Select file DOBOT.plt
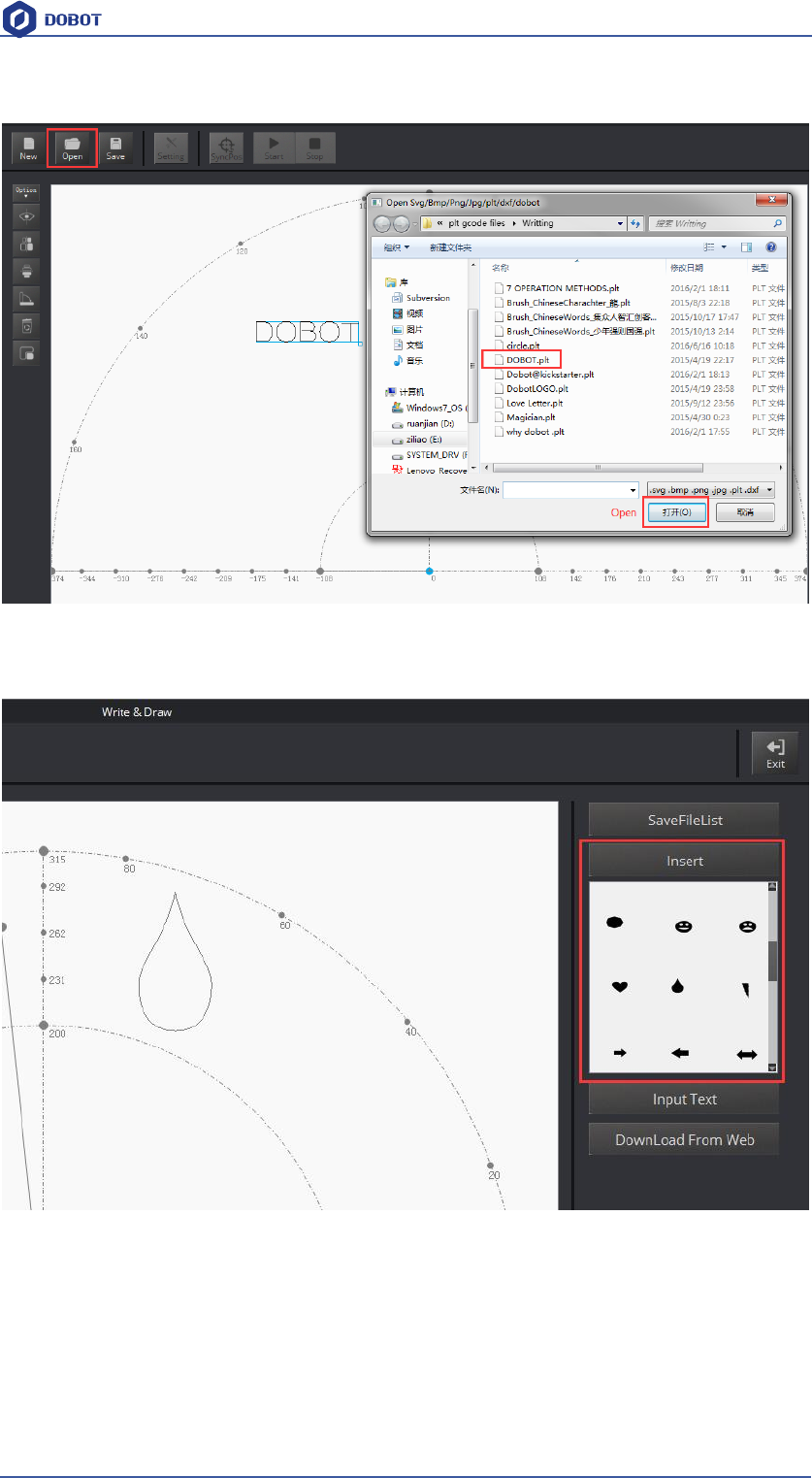The height and width of the screenshot is (1478, 812). [521, 359]
